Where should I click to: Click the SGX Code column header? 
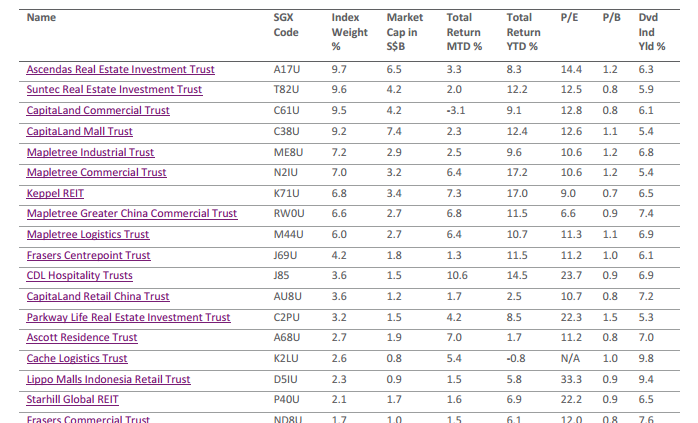[285, 25]
